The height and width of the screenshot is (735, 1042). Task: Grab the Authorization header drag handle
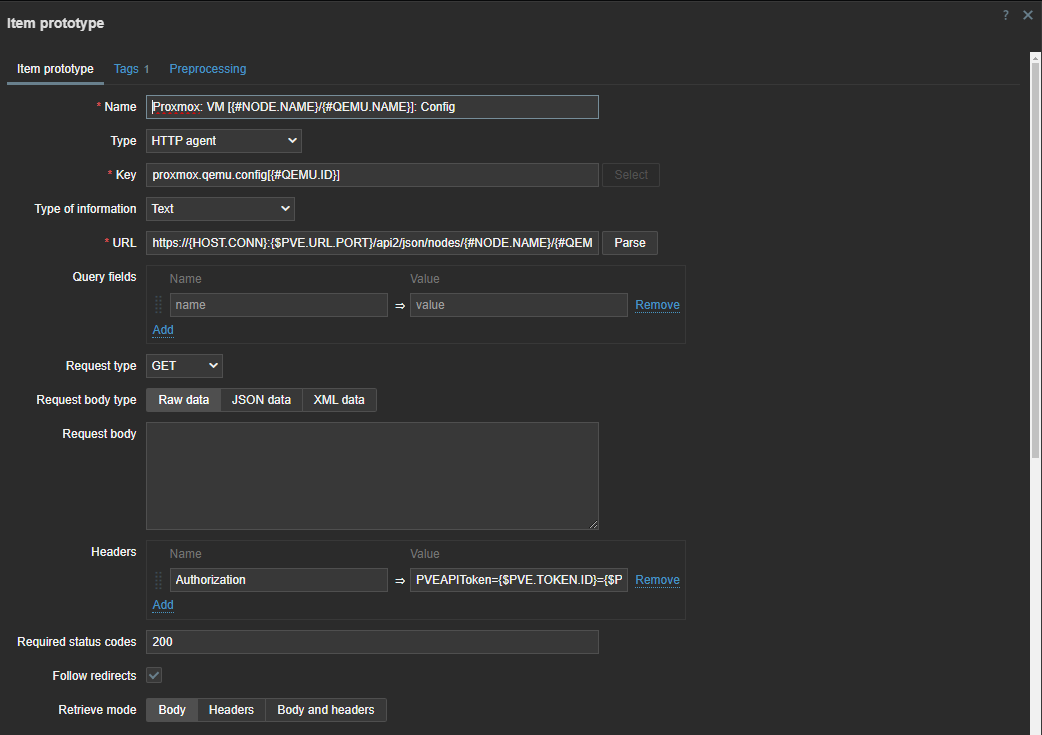click(159, 580)
